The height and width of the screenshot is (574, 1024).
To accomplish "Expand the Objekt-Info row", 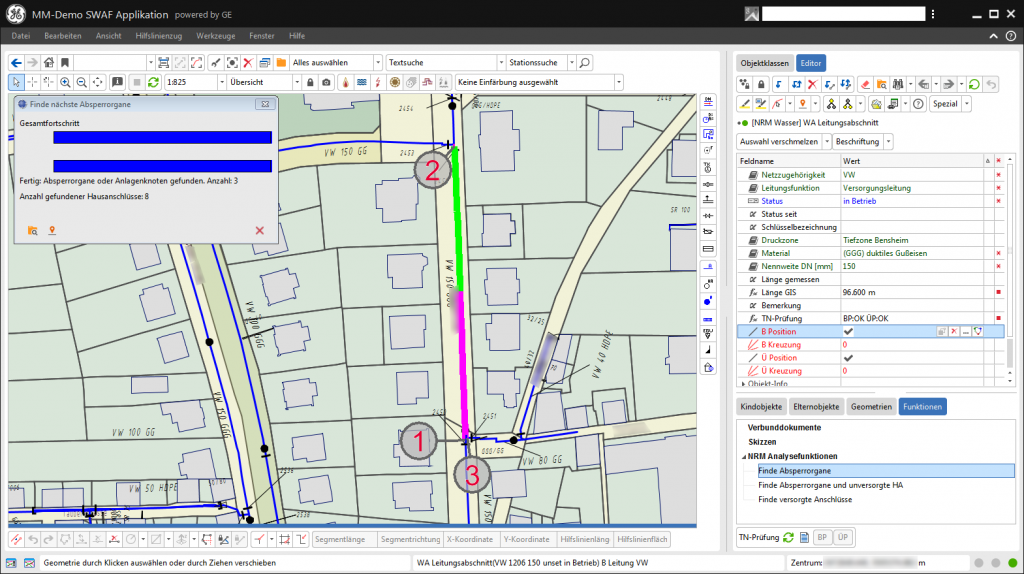I will (742, 383).
